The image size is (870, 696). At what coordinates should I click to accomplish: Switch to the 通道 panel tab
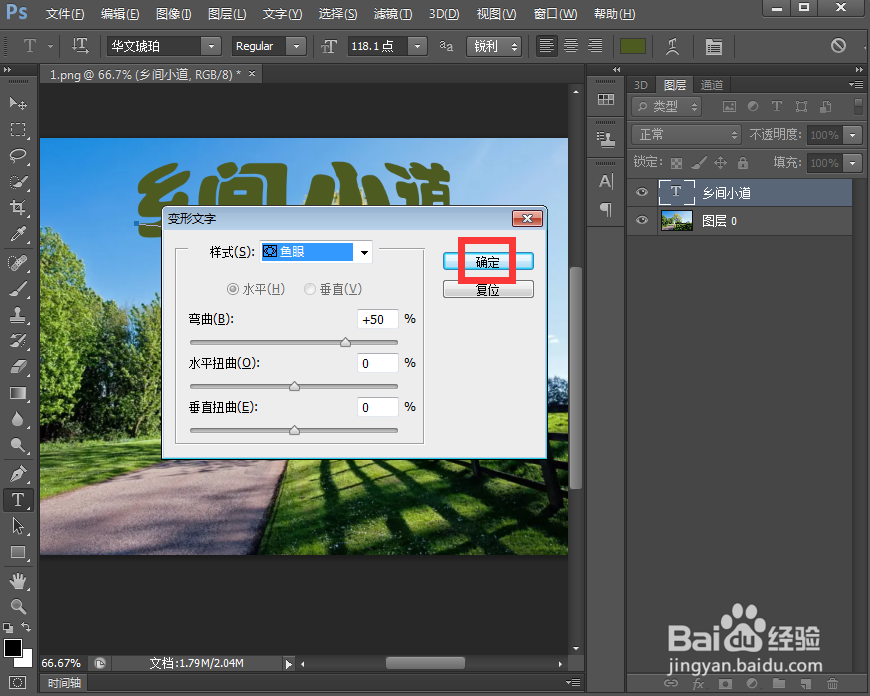(711, 84)
